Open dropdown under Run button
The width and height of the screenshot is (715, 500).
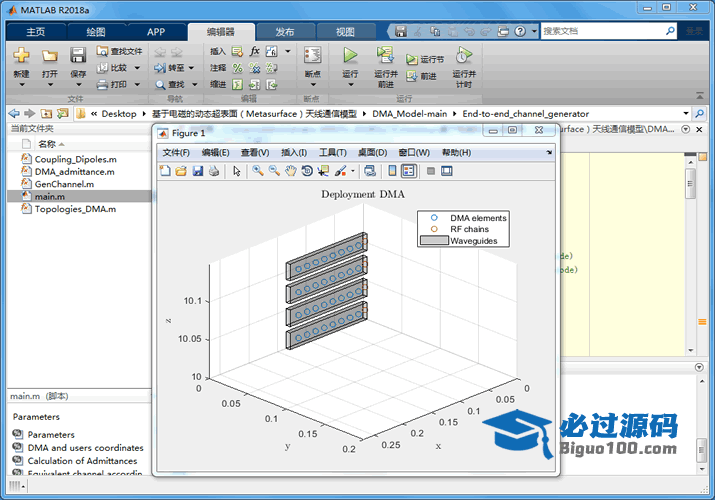pos(350,84)
